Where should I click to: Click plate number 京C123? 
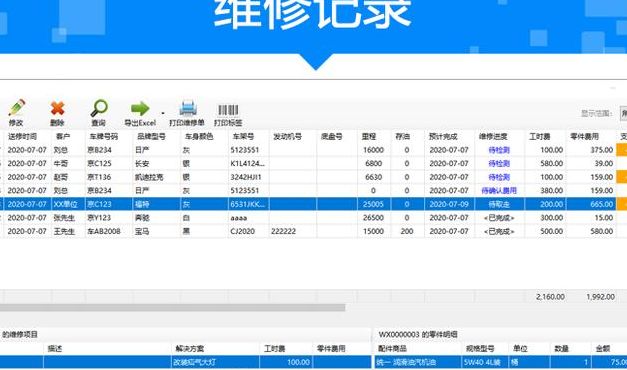pos(99,204)
